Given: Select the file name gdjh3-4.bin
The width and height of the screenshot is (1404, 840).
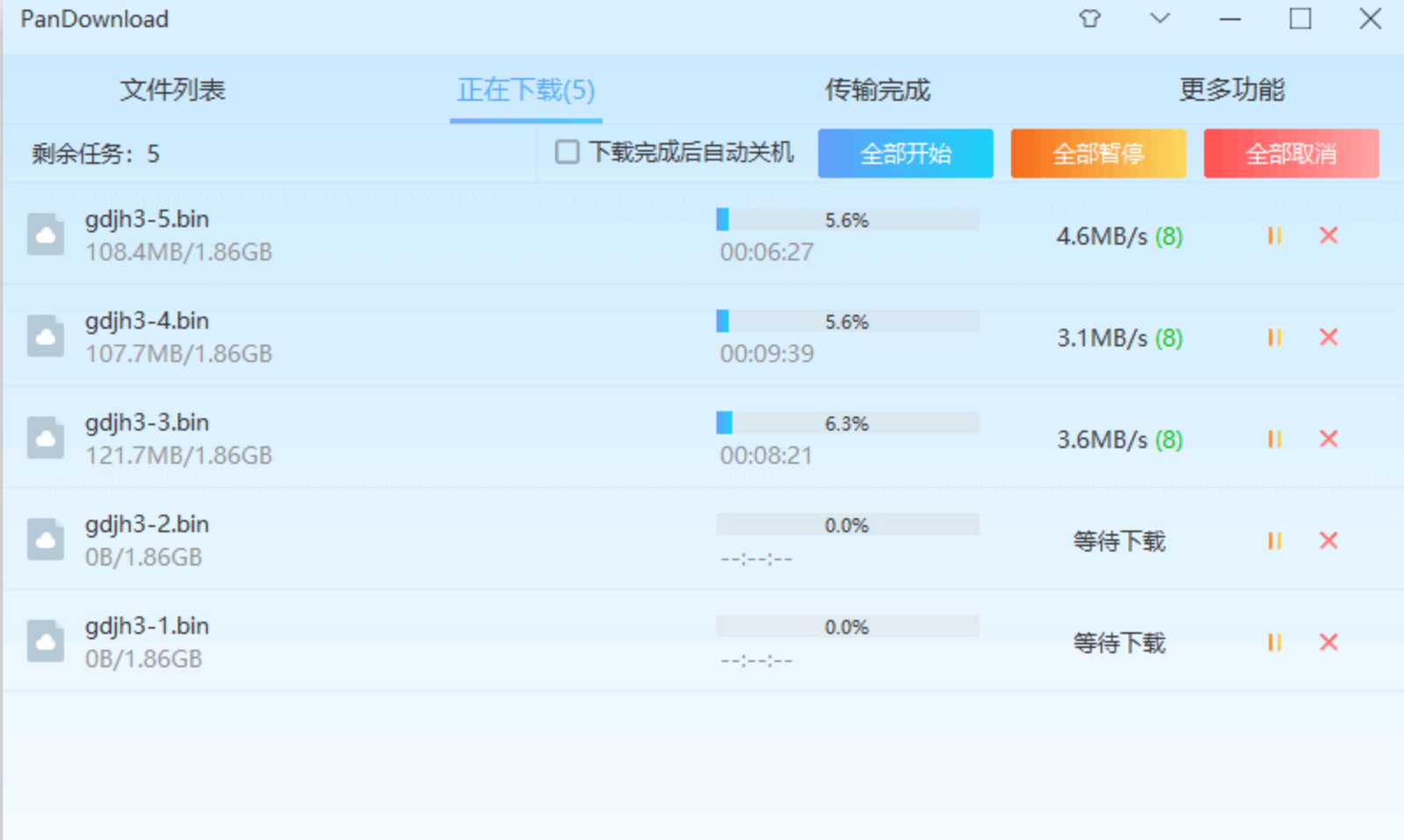Looking at the screenshot, I should click(x=147, y=321).
